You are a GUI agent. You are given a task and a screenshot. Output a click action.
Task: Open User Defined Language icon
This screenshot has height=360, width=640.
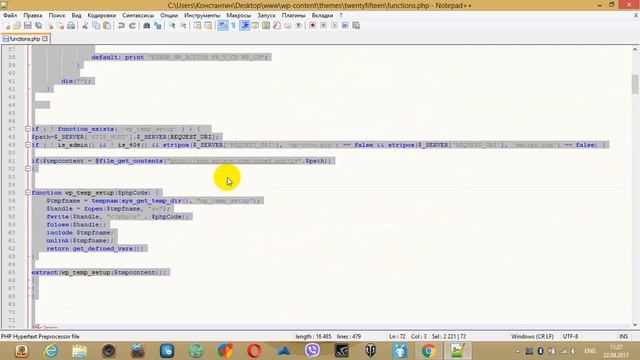[255, 26]
